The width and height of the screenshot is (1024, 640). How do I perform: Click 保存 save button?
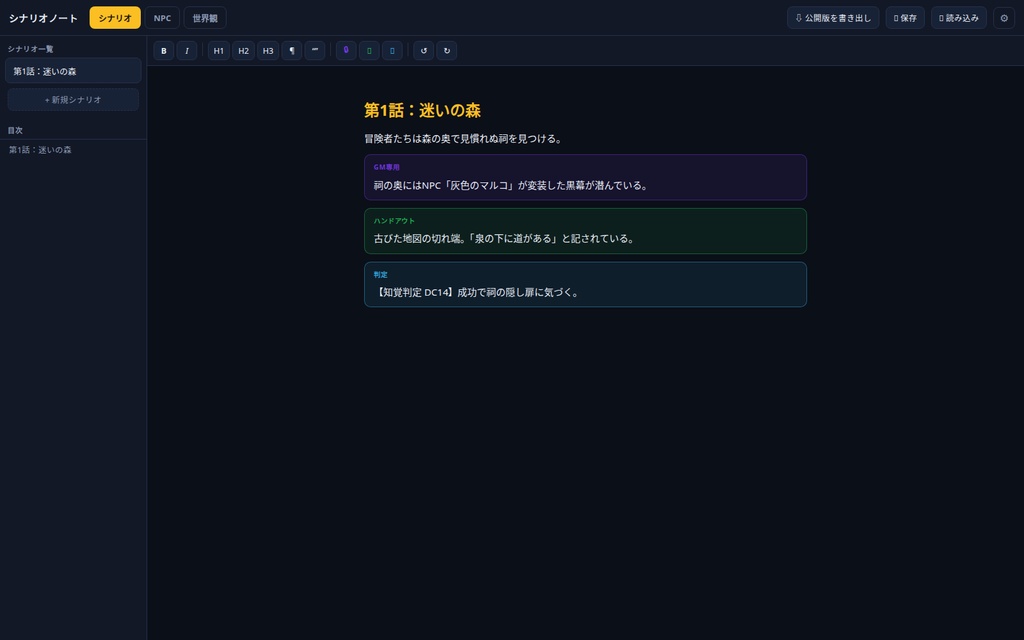[x=905, y=18]
